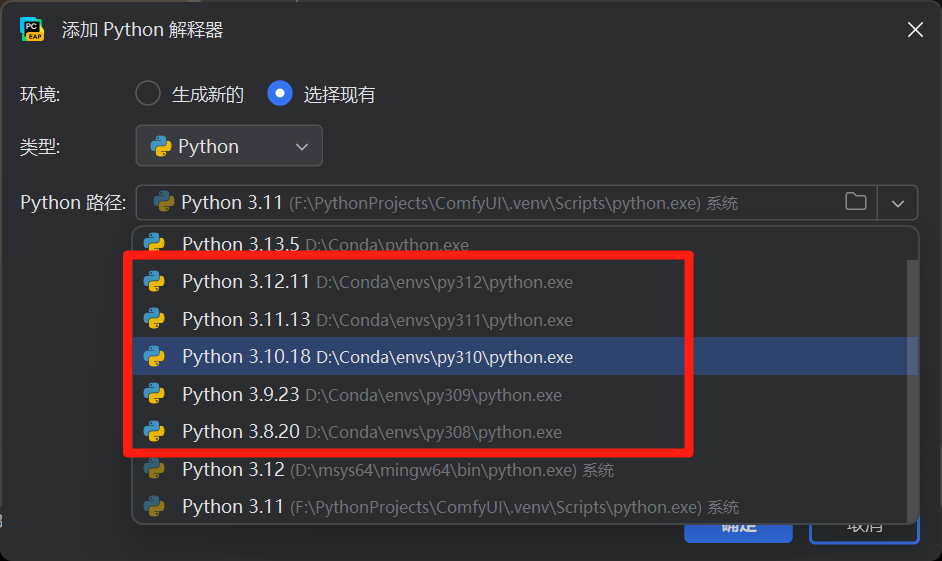Click the Python path field showing Python 3.11
942x561 pixels.
click(x=506, y=202)
